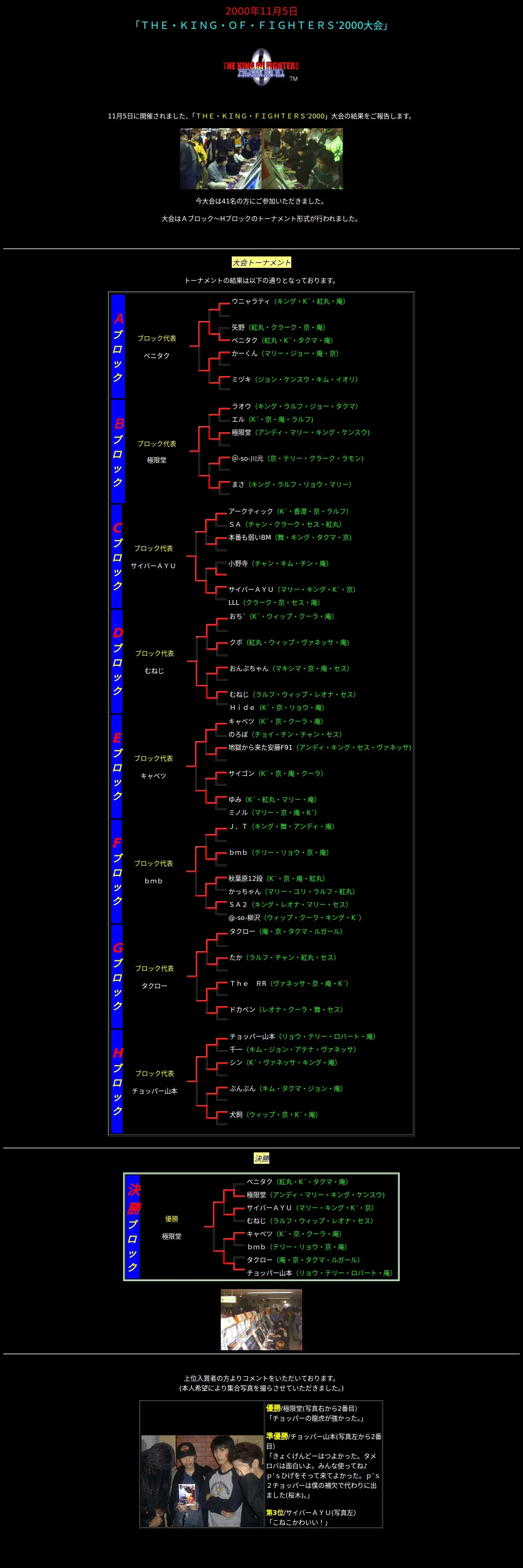Open the tournament venue photo at top
523x1568 pixels.
pos(261,158)
